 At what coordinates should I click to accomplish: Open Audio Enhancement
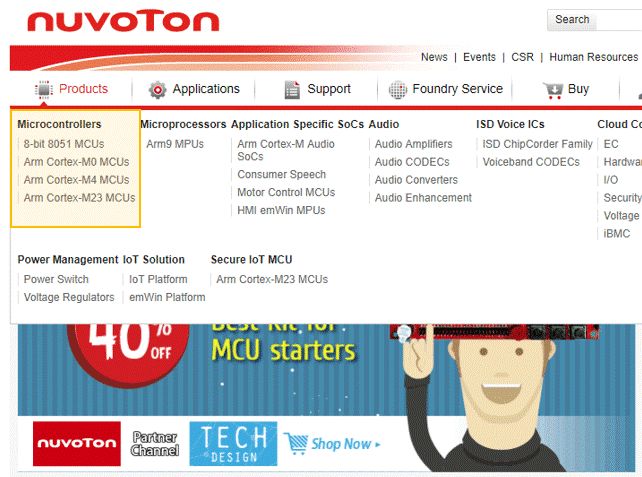pyautogui.click(x=423, y=198)
